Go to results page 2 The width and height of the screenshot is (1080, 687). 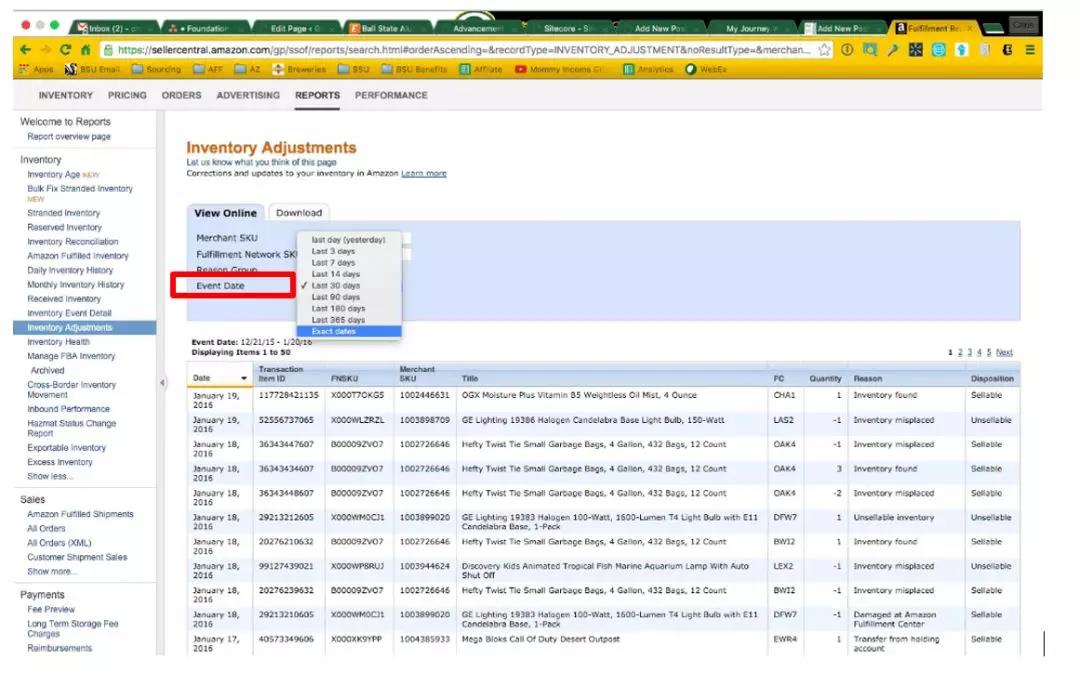pyautogui.click(x=960, y=352)
